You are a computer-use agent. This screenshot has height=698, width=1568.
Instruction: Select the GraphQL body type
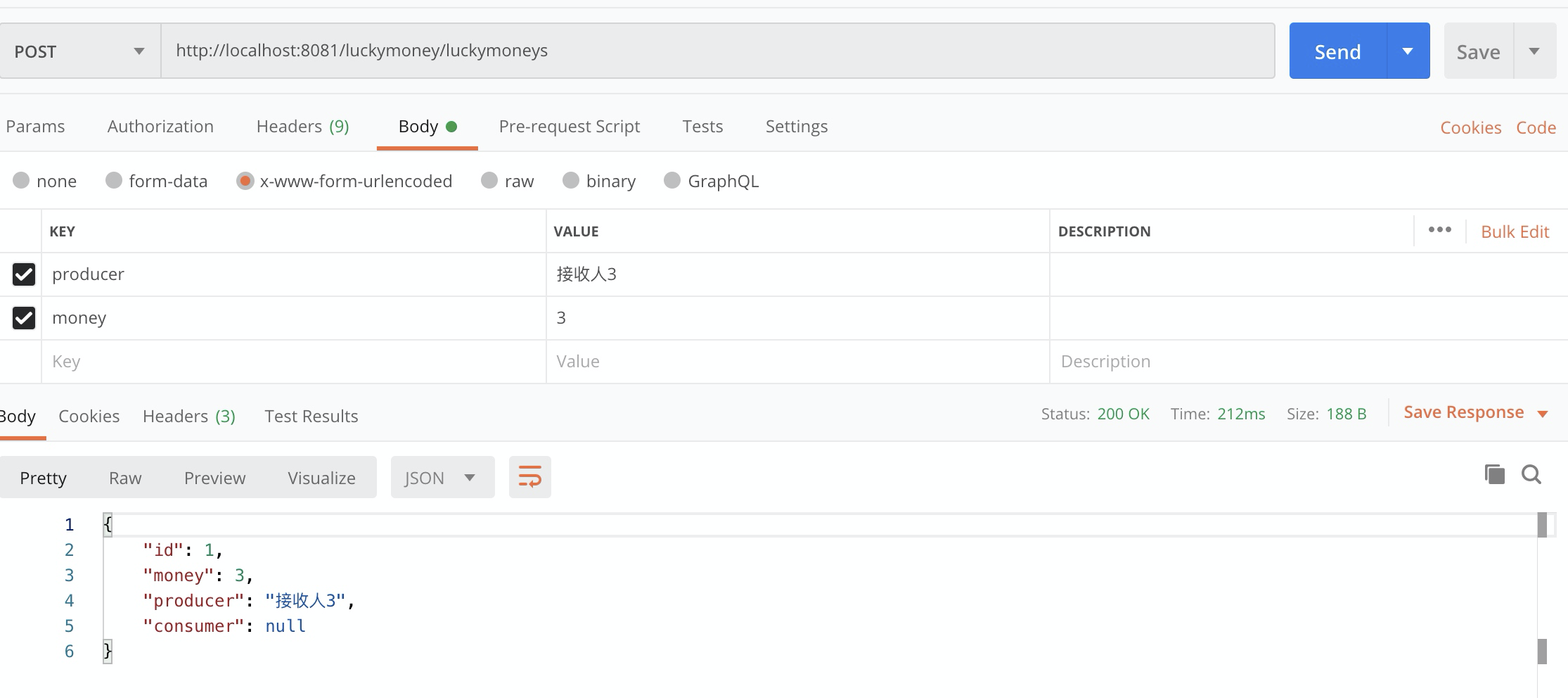(x=711, y=181)
